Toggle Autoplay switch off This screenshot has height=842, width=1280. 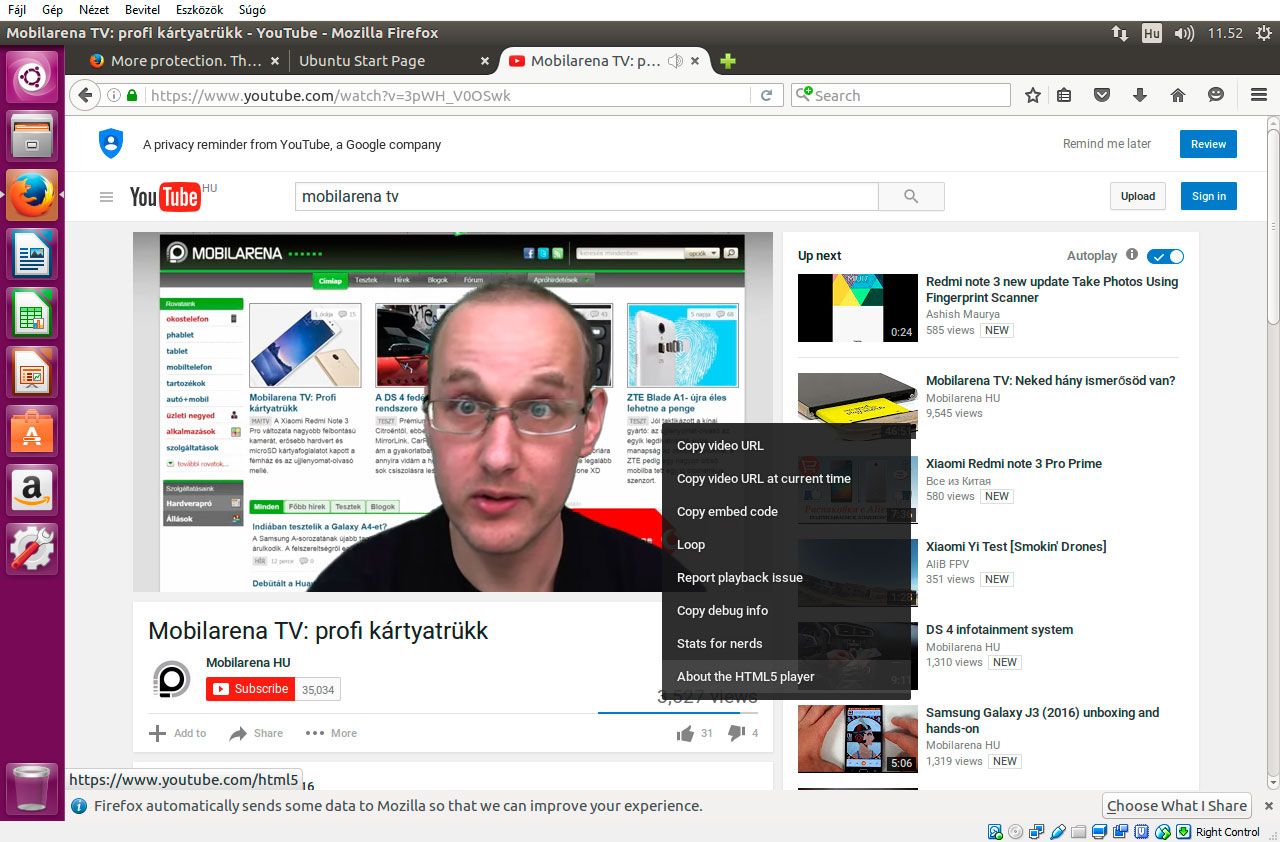pyautogui.click(x=1165, y=256)
